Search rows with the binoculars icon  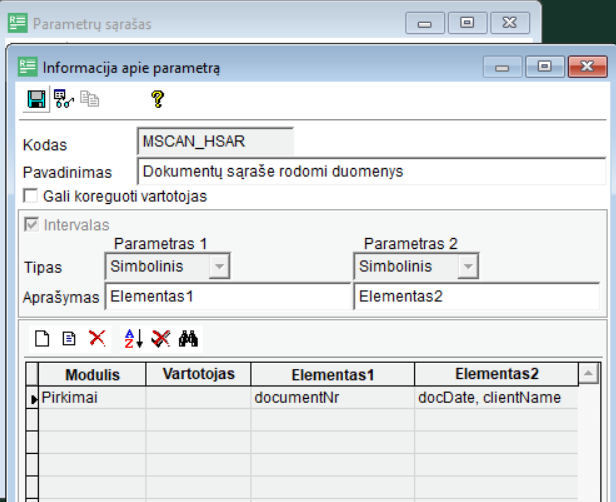tap(188, 339)
